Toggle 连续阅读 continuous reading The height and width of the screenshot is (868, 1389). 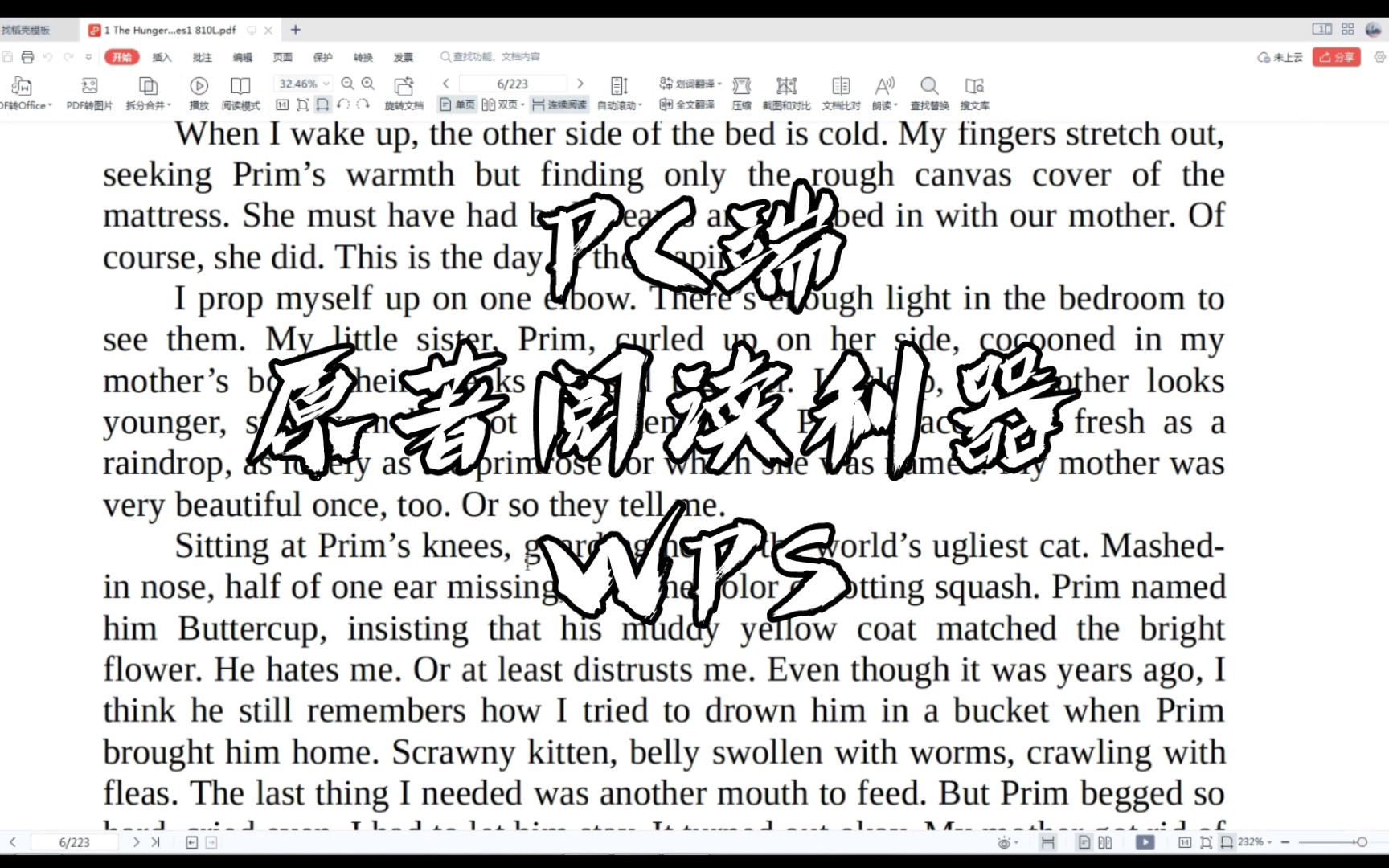point(559,104)
